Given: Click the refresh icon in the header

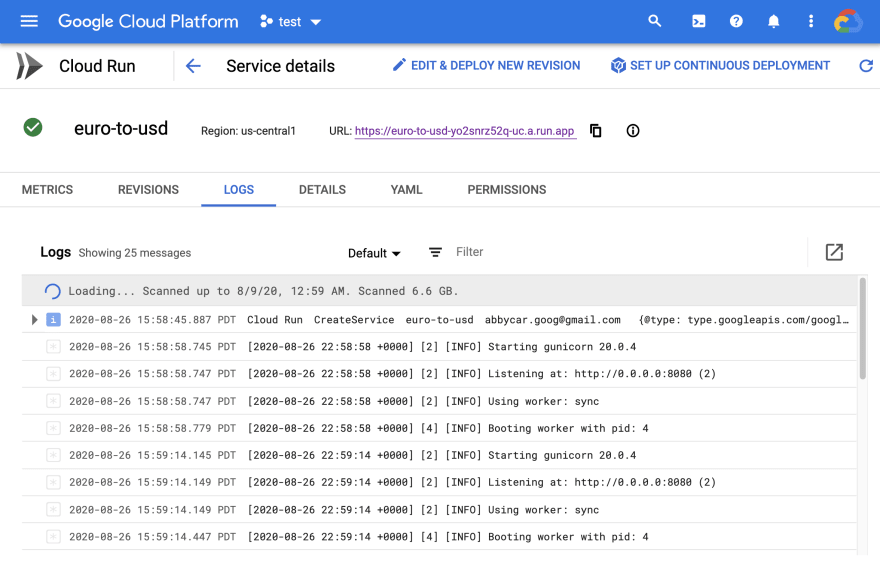Looking at the screenshot, I should pyautogui.click(x=866, y=66).
